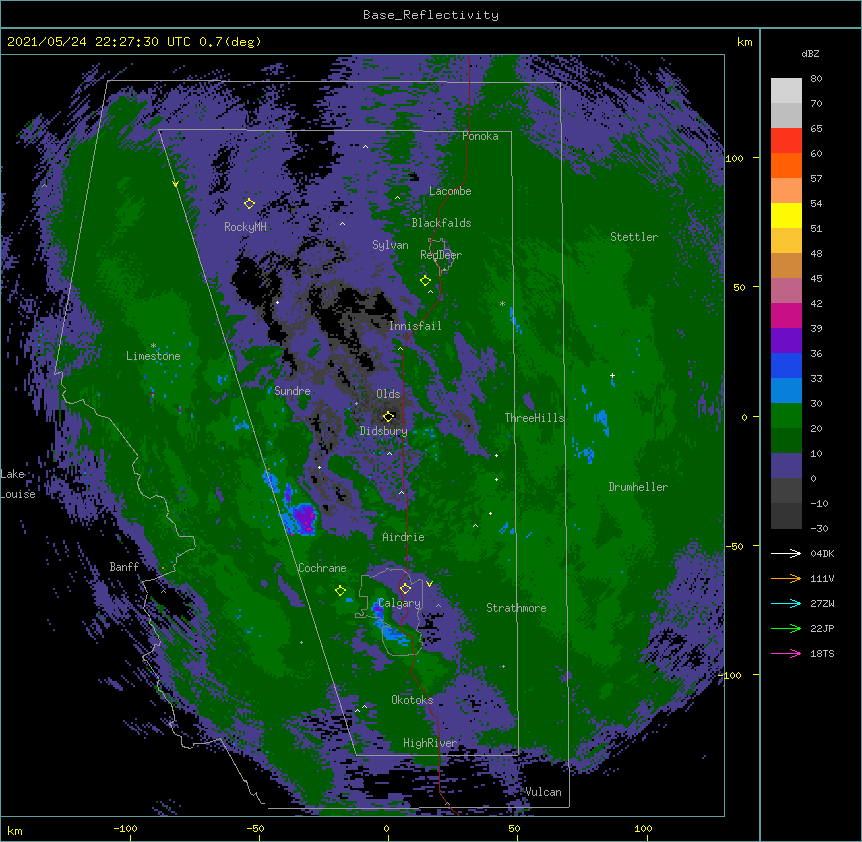The width and height of the screenshot is (862, 842).
Task: Select the cyan 27ZW arrow icon
Action: click(x=786, y=603)
